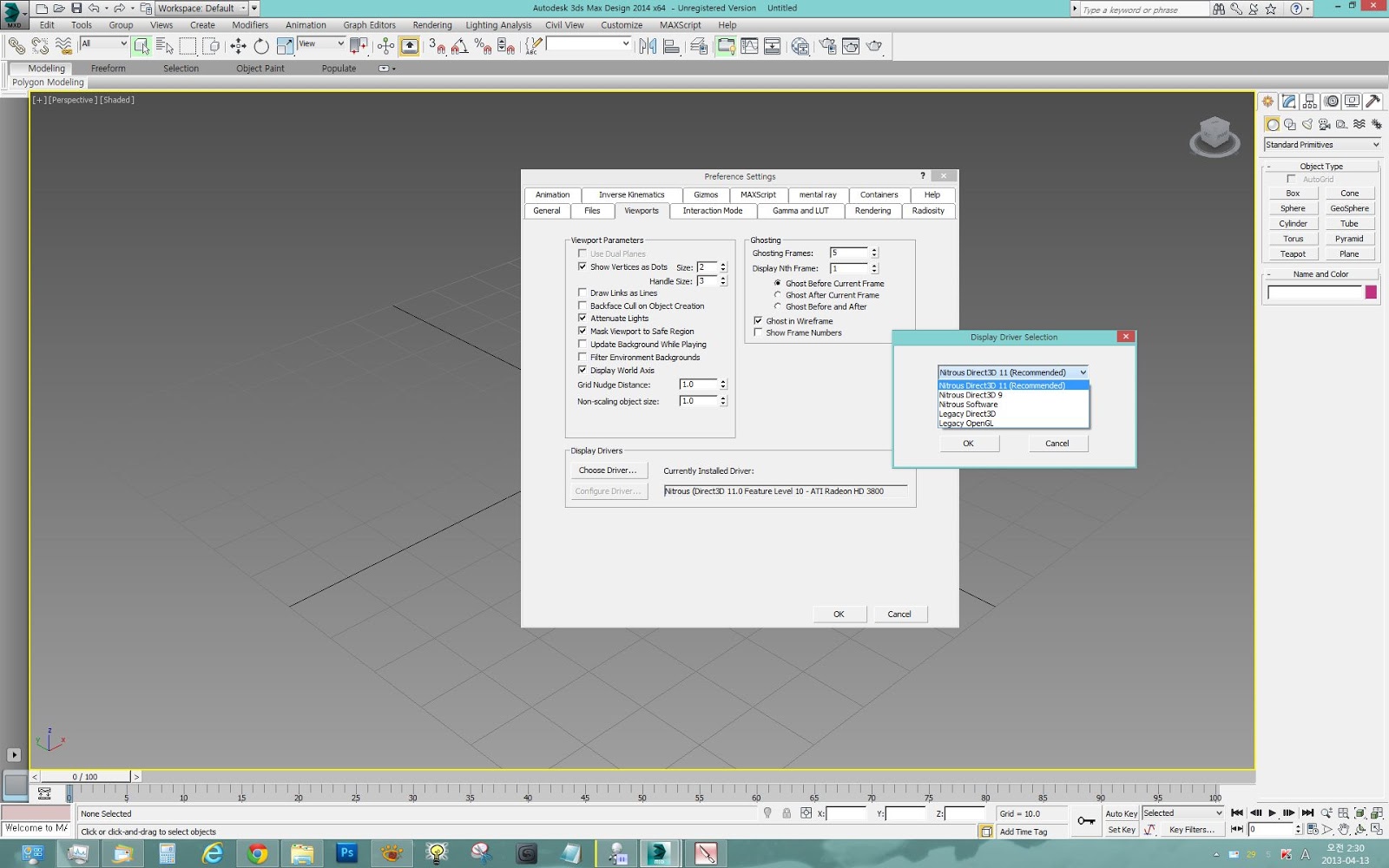This screenshot has height=868, width=1389.
Task: Open the reference coordinate View dropdown
Action: pyautogui.click(x=321, y=43)
